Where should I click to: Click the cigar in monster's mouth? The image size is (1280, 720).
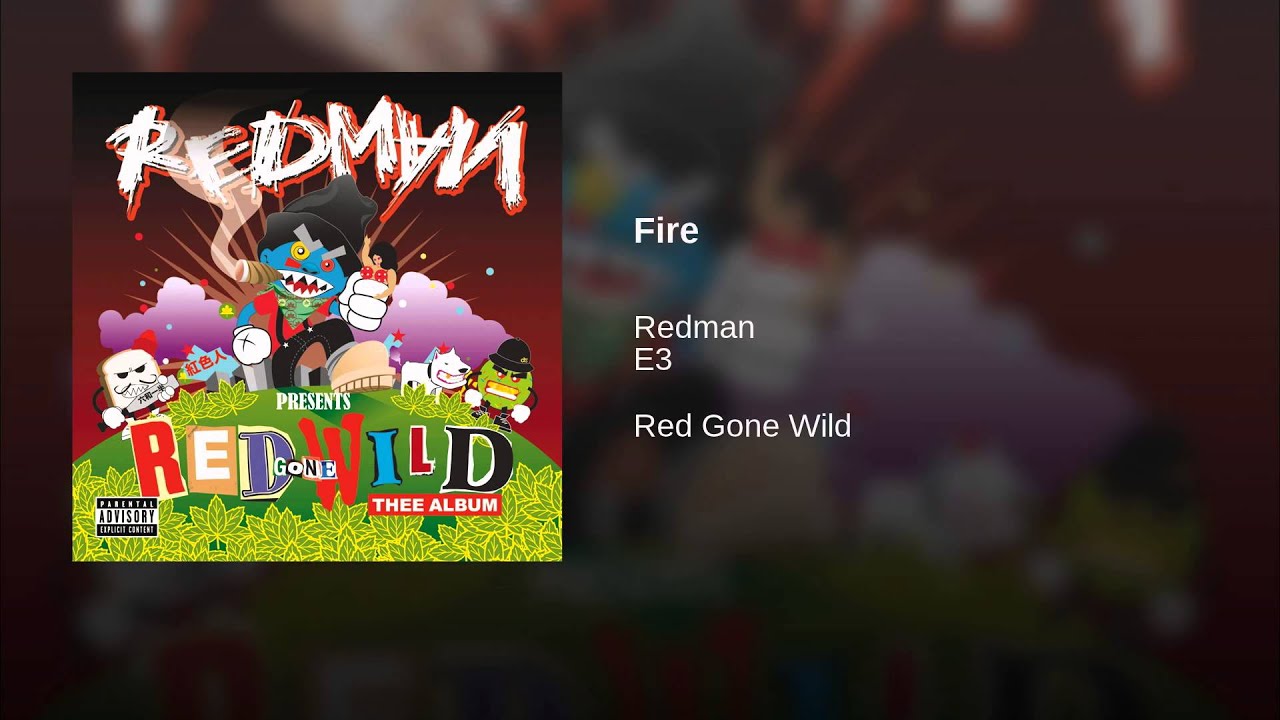pyautogui.click(x=258, y=270)
